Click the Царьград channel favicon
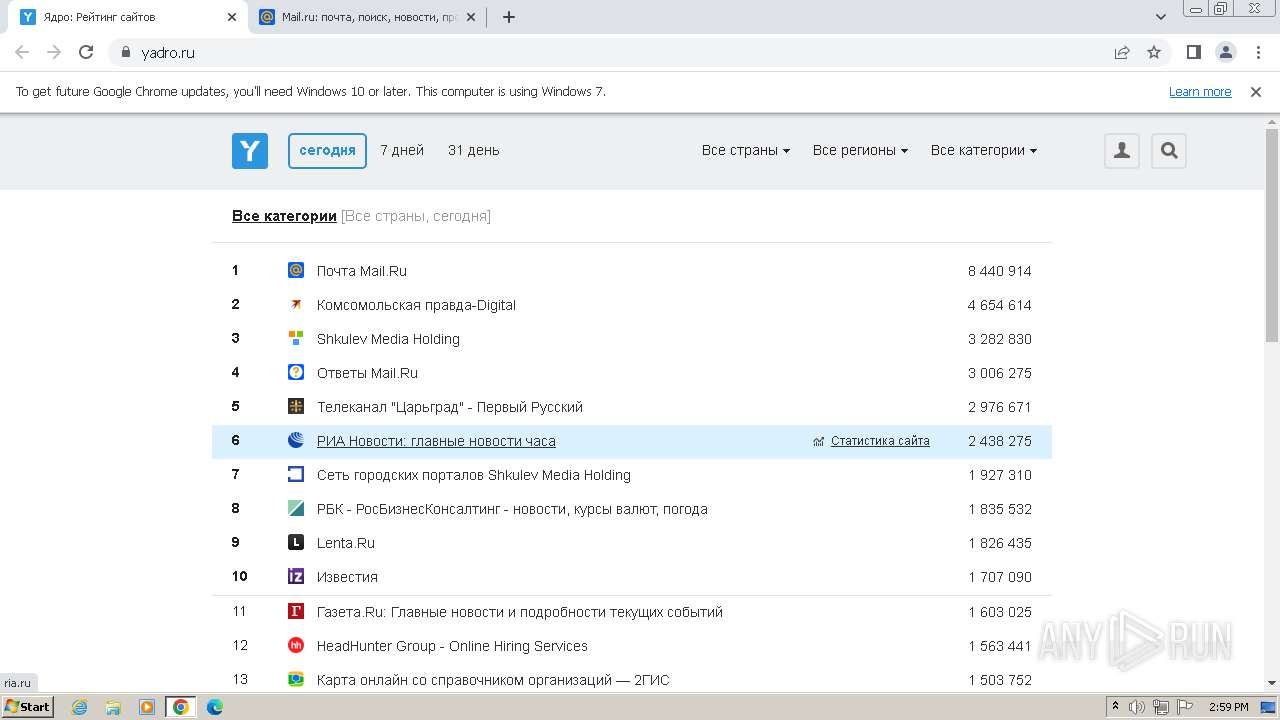 pyautogui.click(x=296, y=406)
